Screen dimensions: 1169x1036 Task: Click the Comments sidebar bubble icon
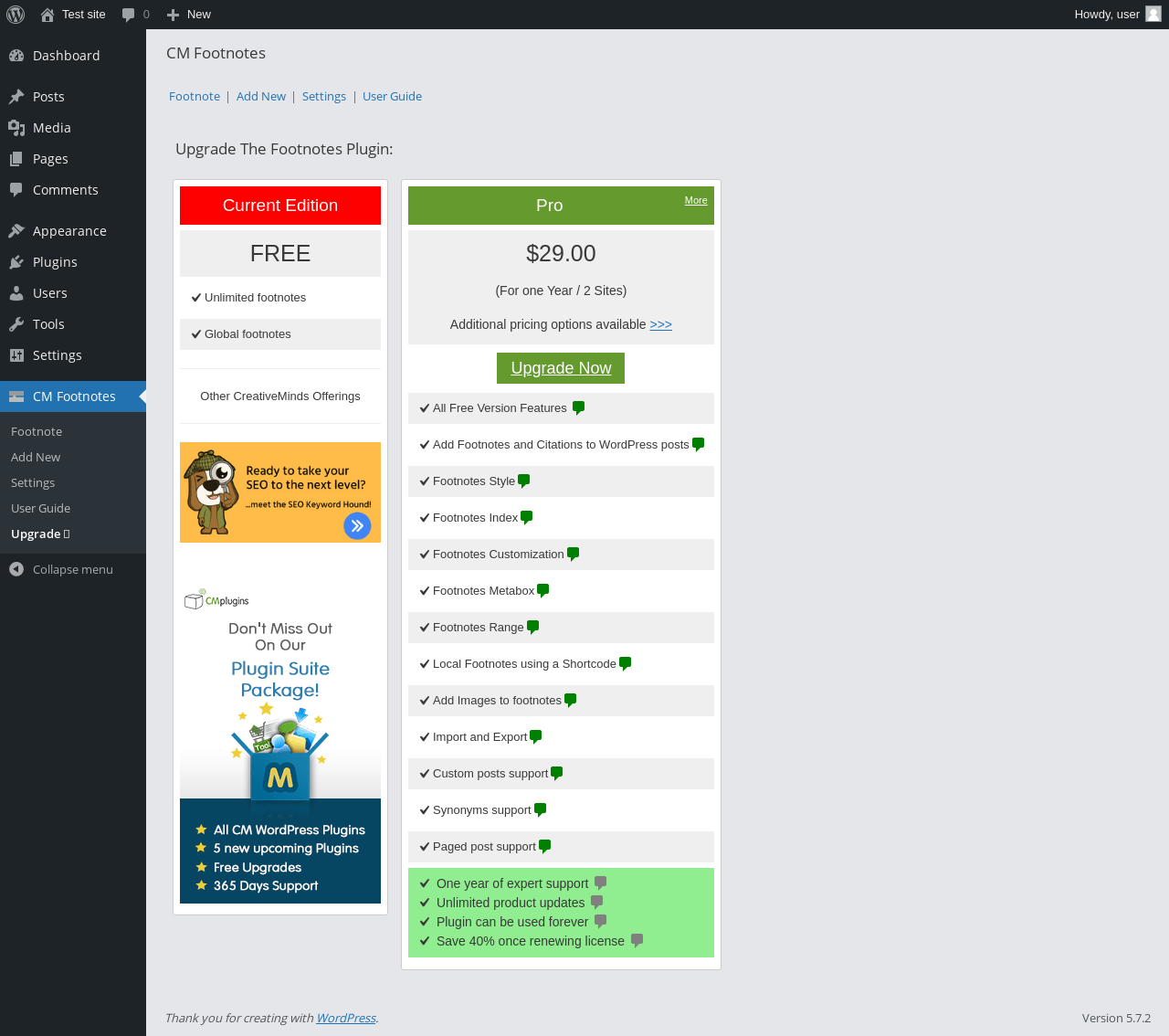coord(16,190)
